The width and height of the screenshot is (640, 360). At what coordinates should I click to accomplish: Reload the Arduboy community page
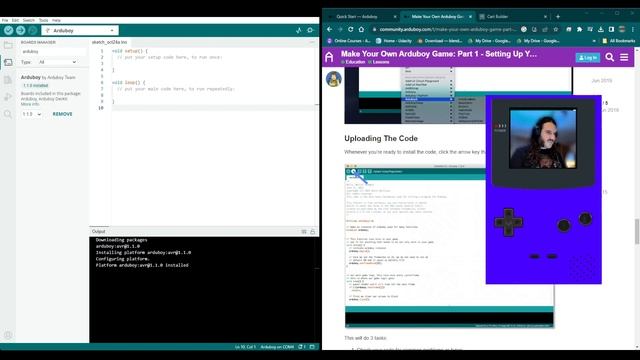pos(351,29)
